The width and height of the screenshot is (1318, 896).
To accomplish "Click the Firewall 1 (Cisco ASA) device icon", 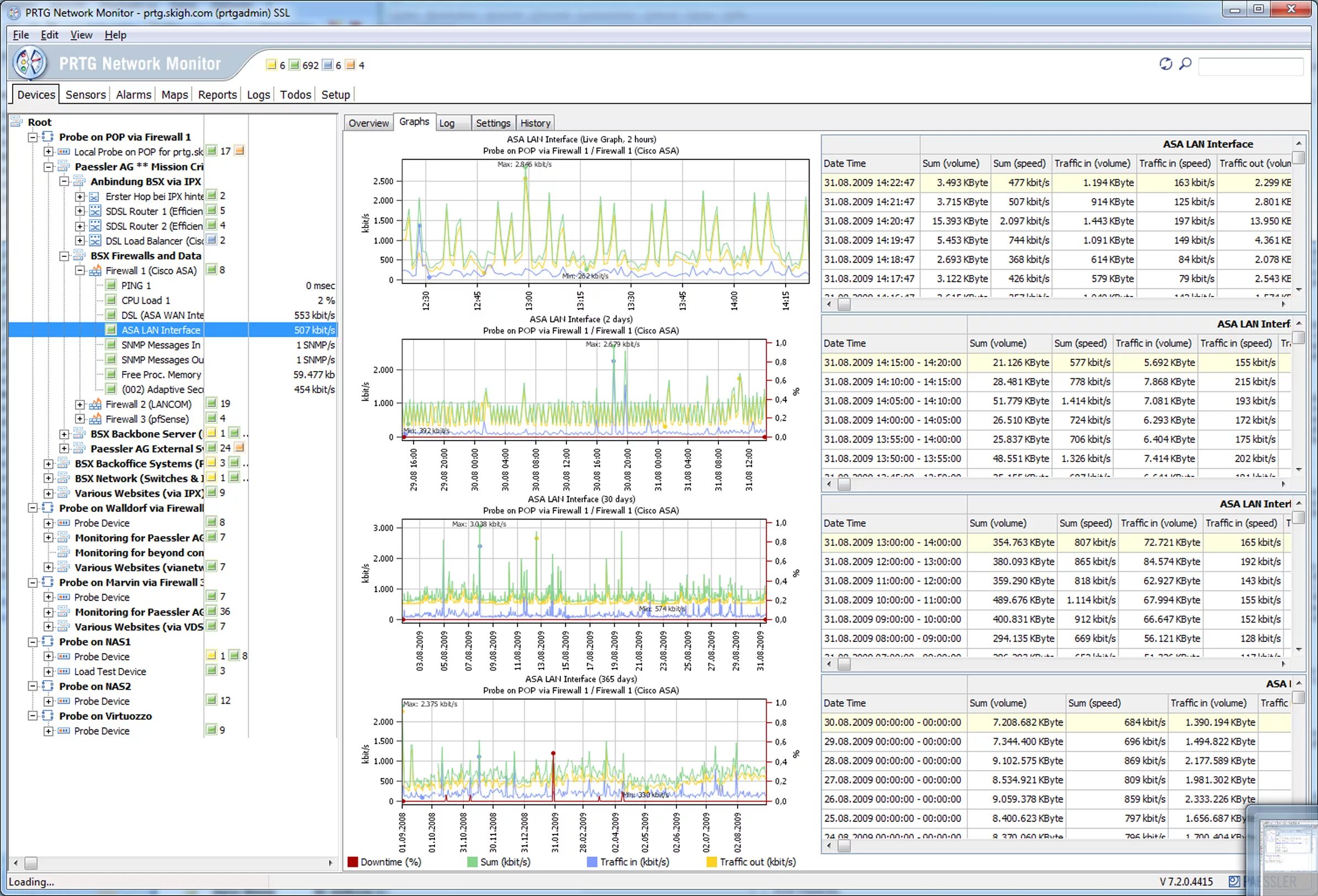I will (95, 271).
